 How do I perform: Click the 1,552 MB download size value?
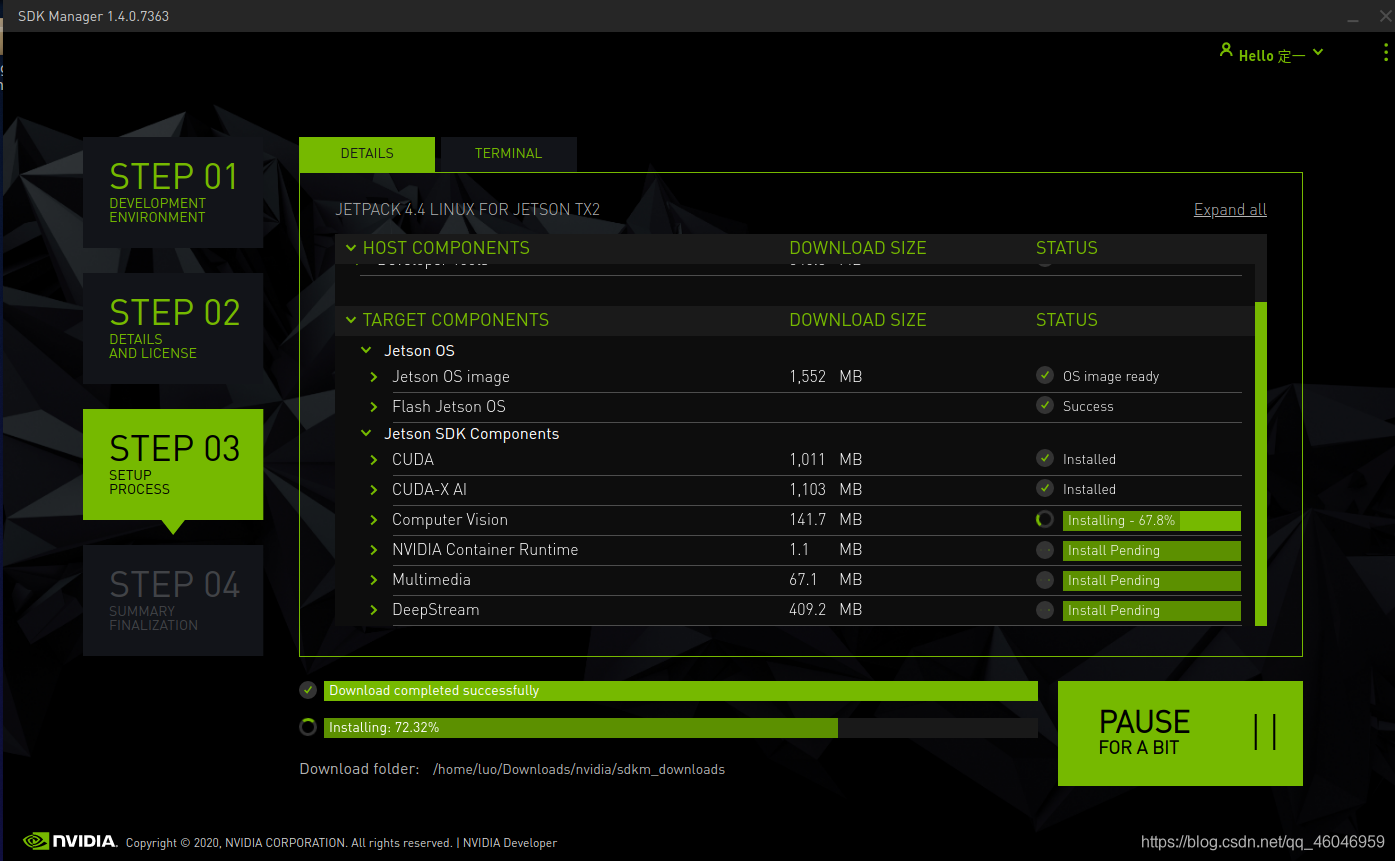coord(825,377)
